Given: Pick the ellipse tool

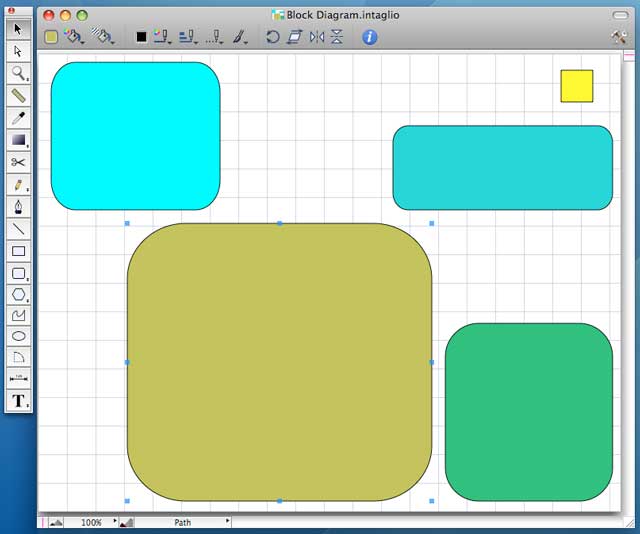Looking at the screenshot, I should coord(18,336).
